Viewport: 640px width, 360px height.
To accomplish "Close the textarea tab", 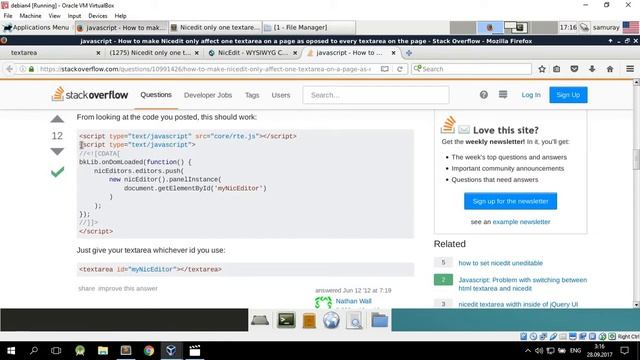I will (98, 53).
